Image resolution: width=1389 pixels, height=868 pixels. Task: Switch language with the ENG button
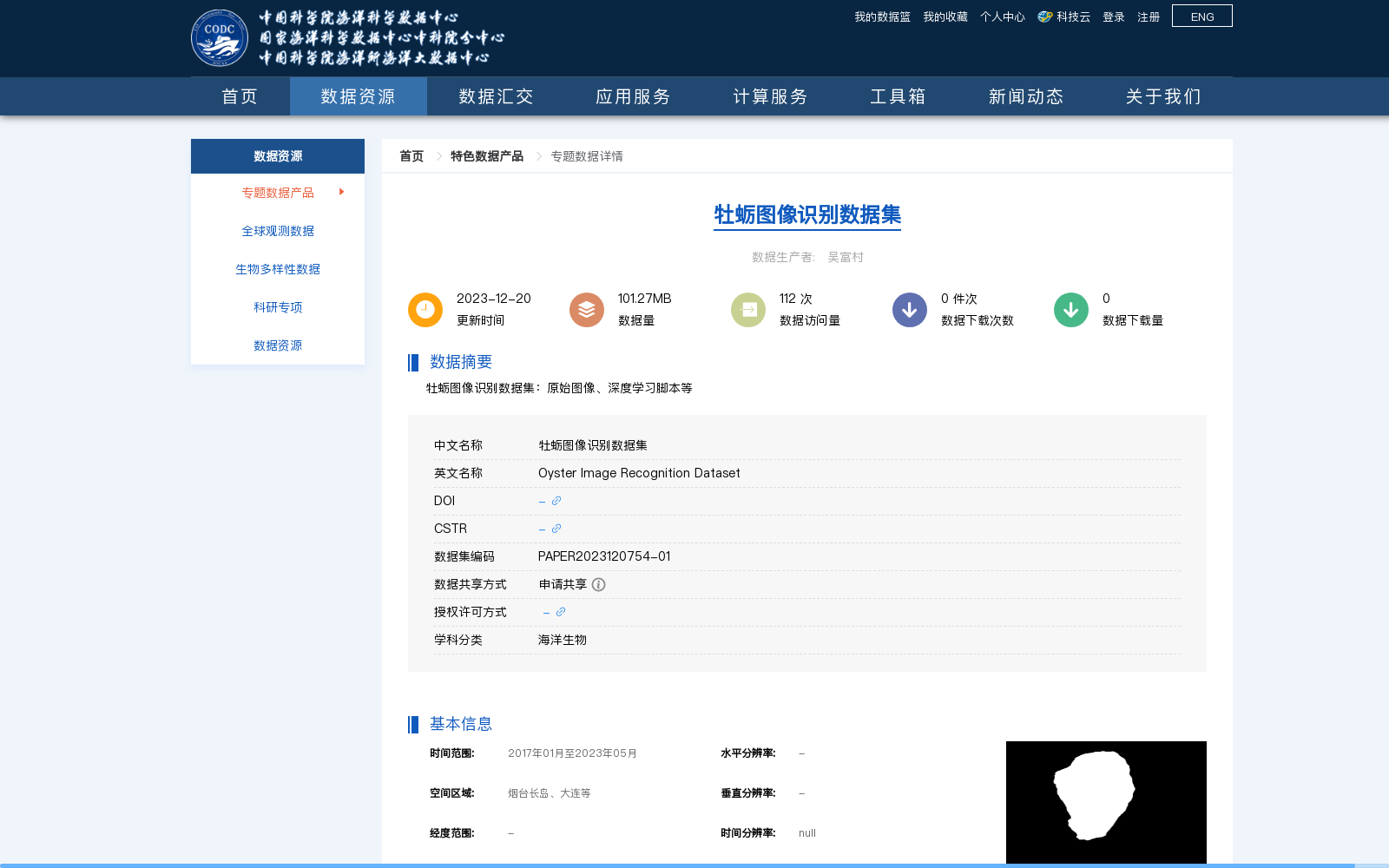(1202, 16)
